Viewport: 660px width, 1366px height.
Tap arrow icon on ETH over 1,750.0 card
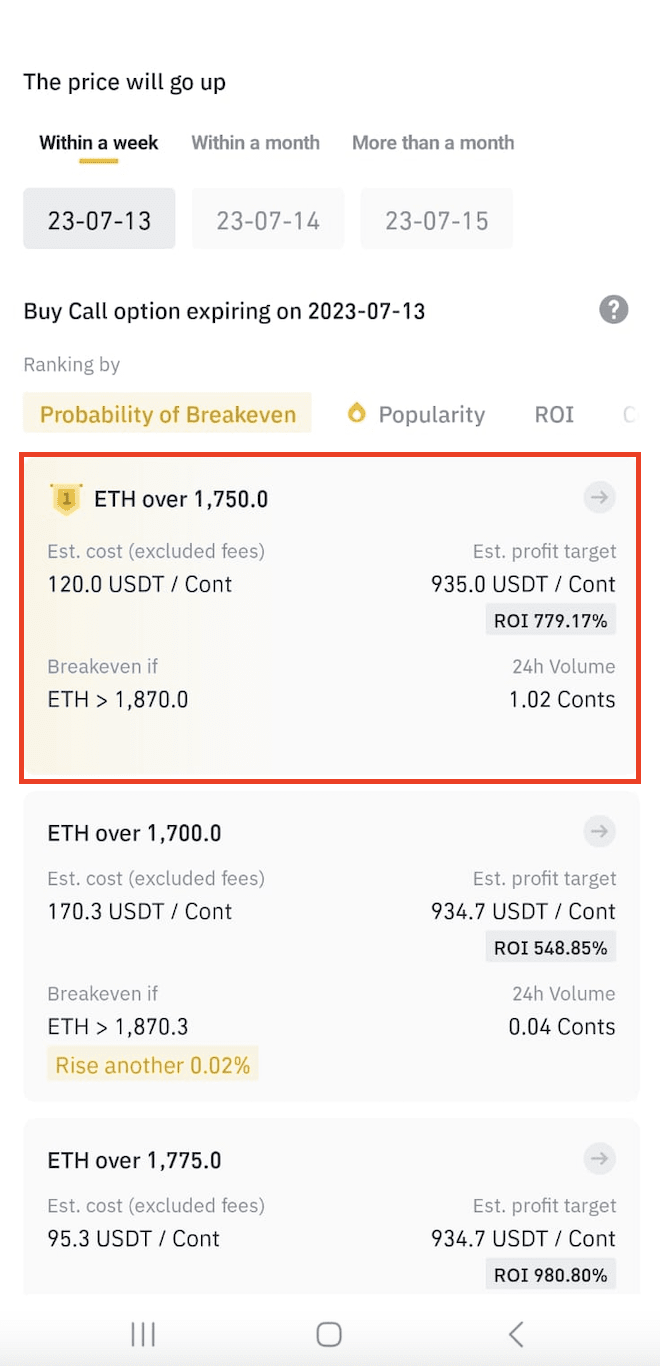pos(599,497)
